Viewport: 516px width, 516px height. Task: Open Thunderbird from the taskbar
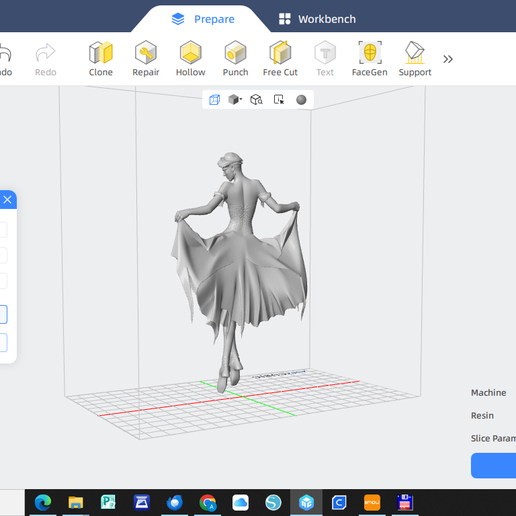(x=174, y=502)
